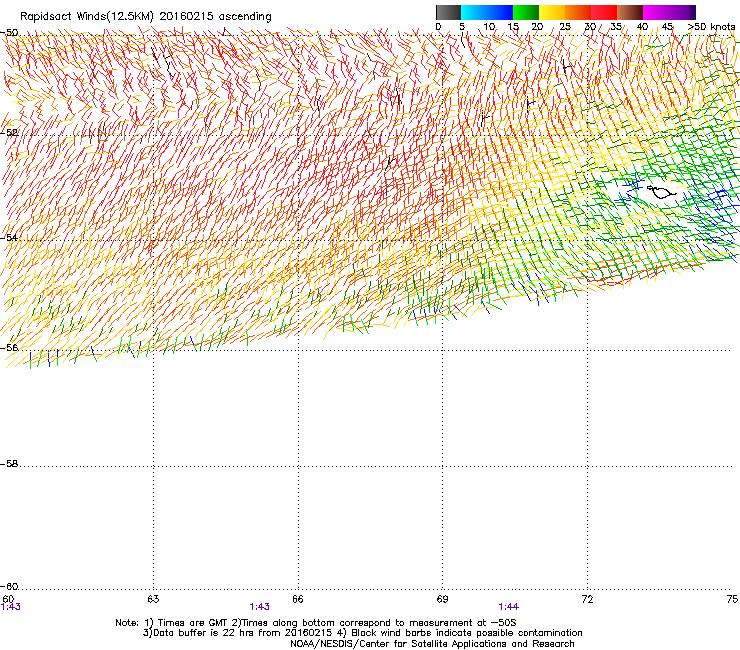Click the orange 25-30 knots legend segment

(578, 12)
